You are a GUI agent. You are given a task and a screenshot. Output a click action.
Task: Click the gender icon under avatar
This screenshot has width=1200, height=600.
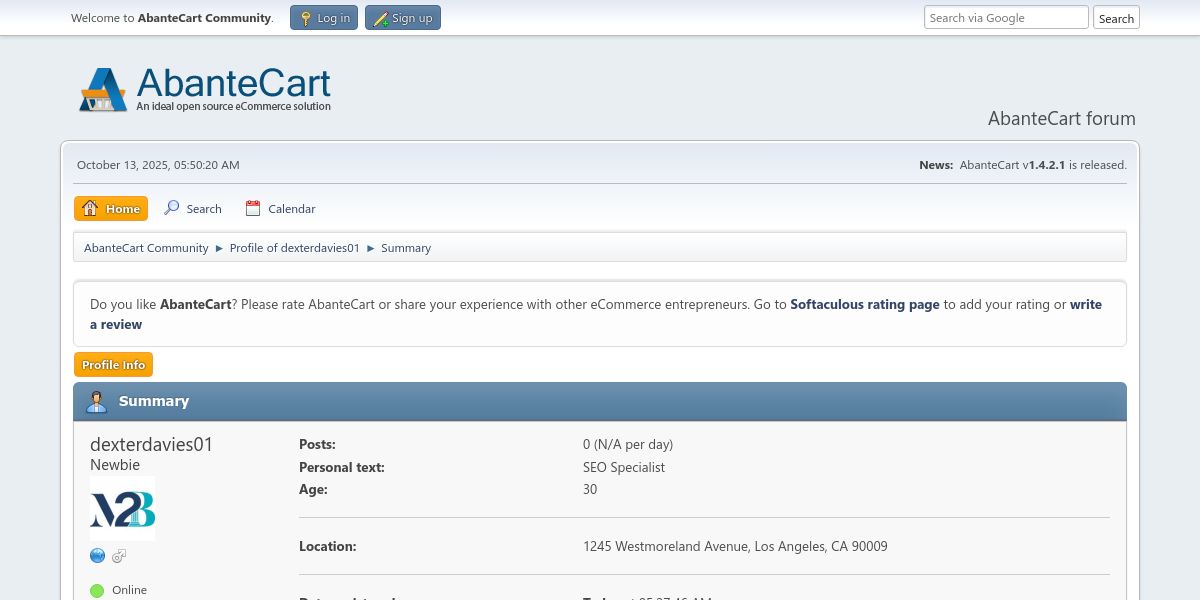pos(119,556)
